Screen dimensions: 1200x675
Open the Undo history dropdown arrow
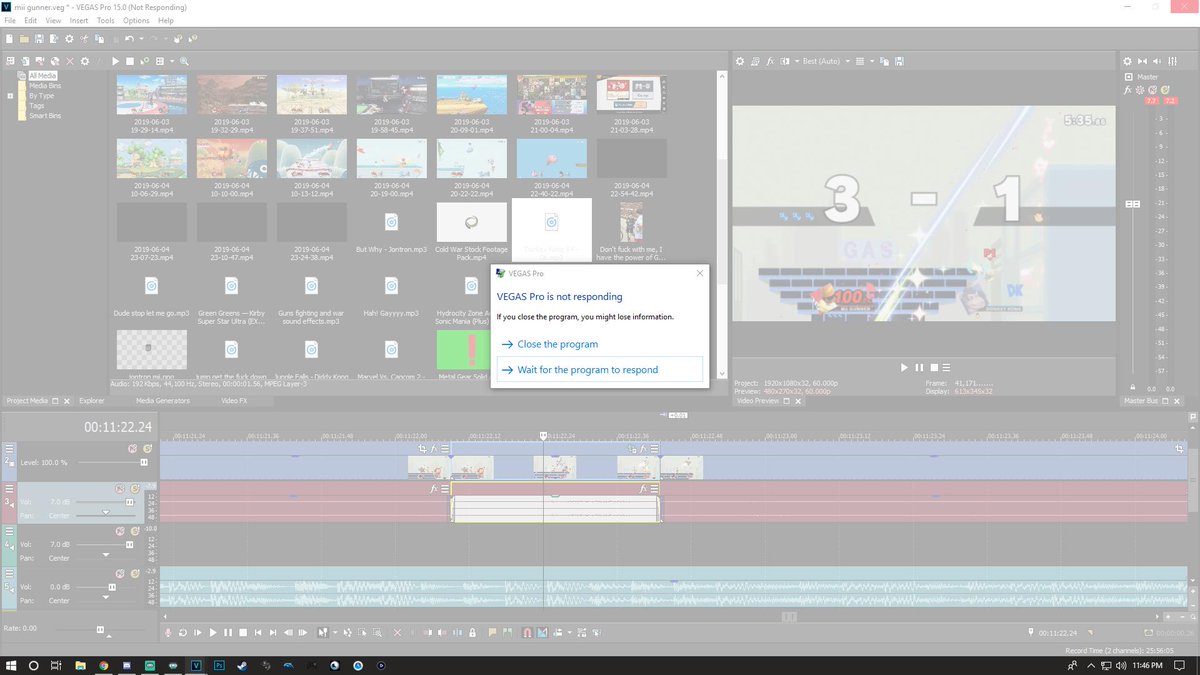141,39
